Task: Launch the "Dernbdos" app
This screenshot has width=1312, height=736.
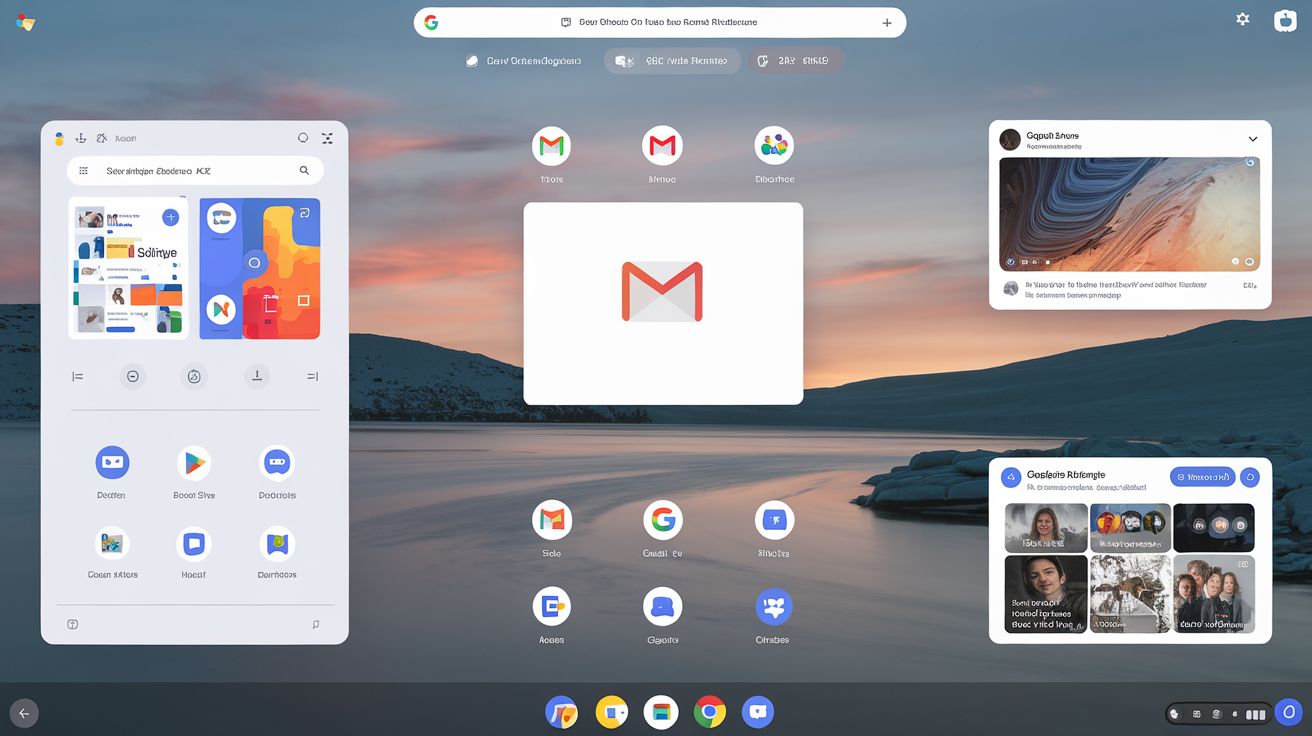Action: click(277, 543)
